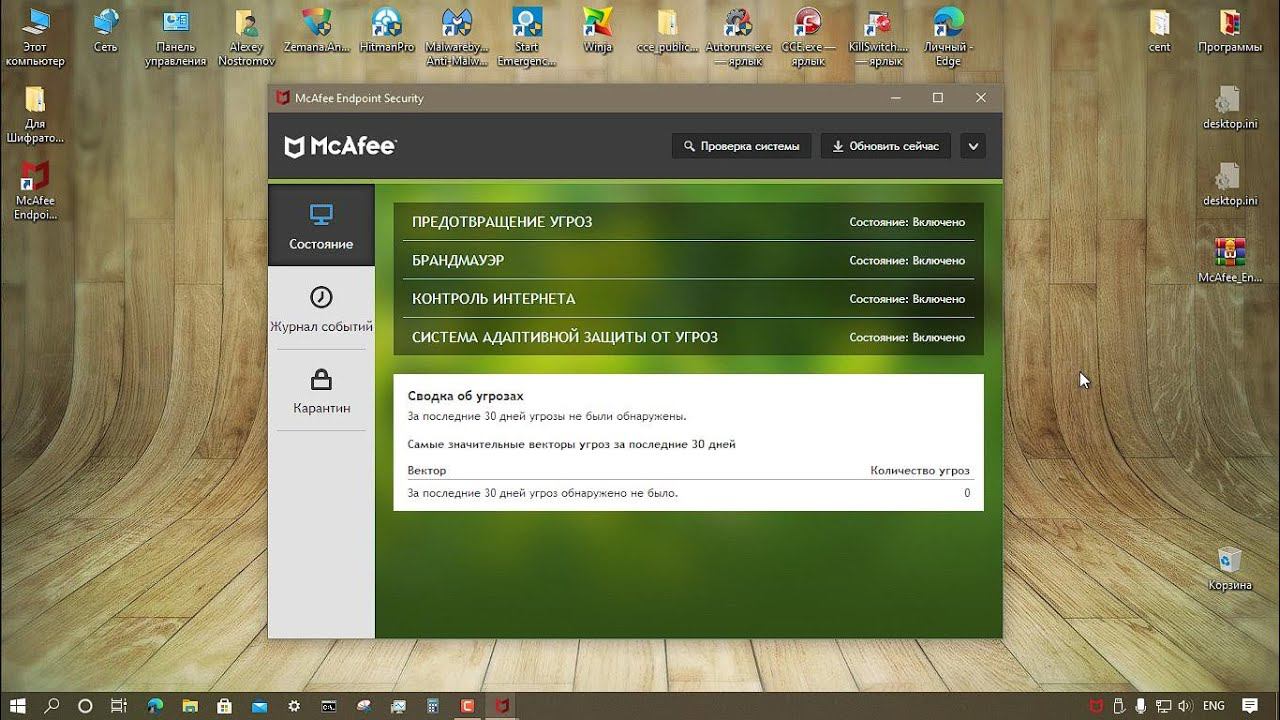Launch Microsoft Edge from the taskbar
The height and width of the screenshot is (720, 1280).
point(155,705)
